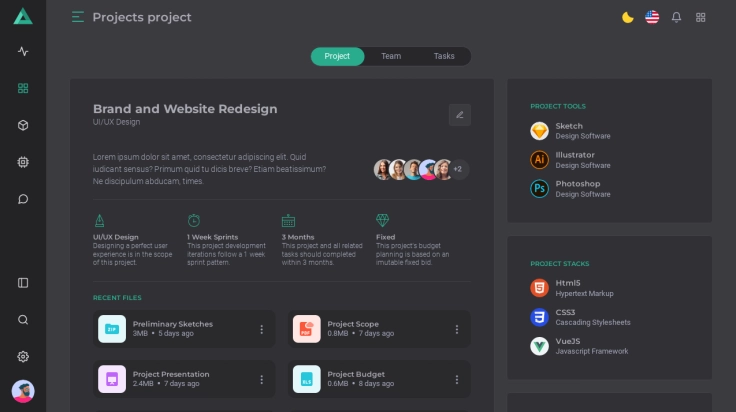Expand options menu for Project Scope file

457,329
